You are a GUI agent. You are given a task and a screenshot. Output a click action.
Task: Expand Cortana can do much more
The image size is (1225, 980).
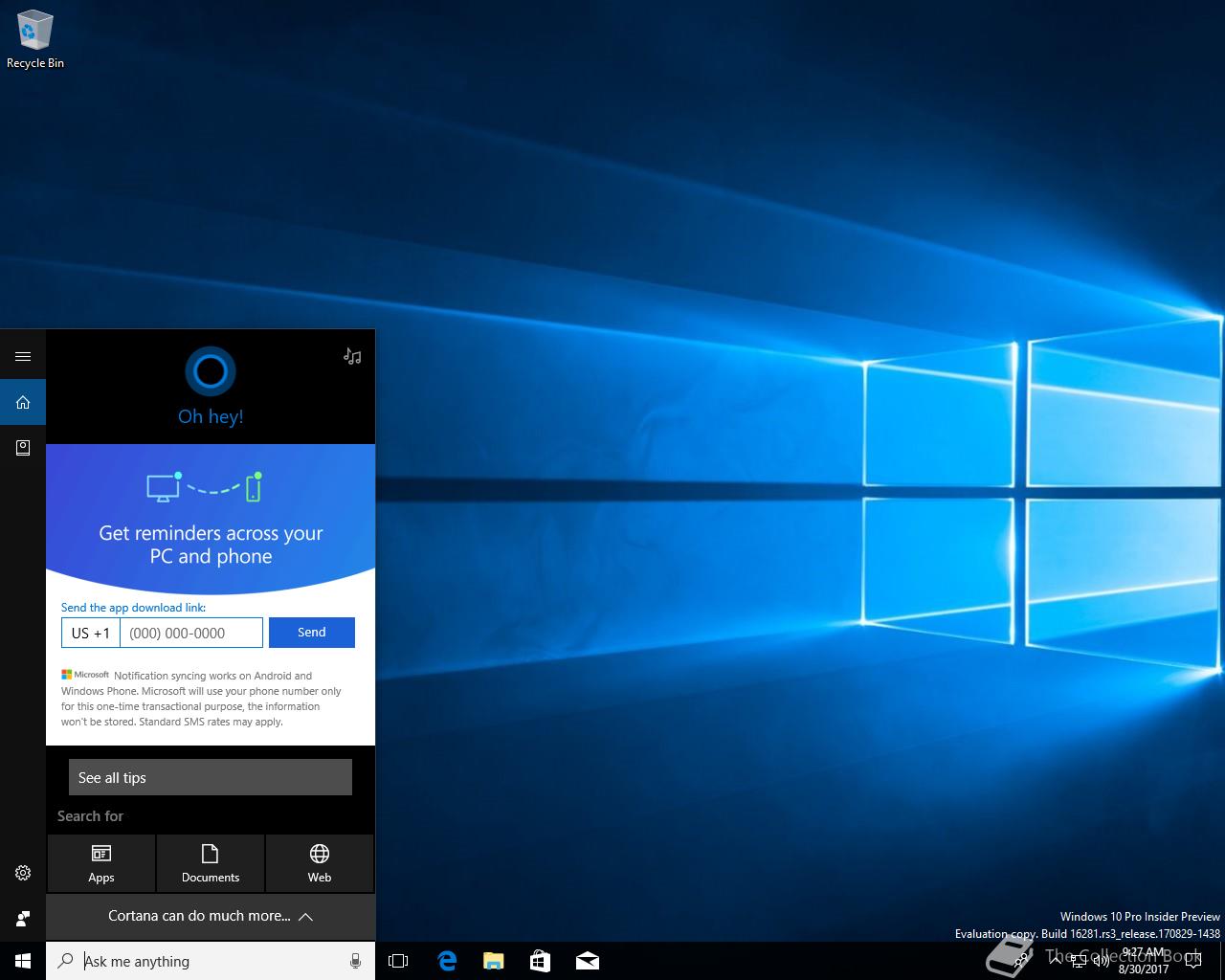(211, 916)
